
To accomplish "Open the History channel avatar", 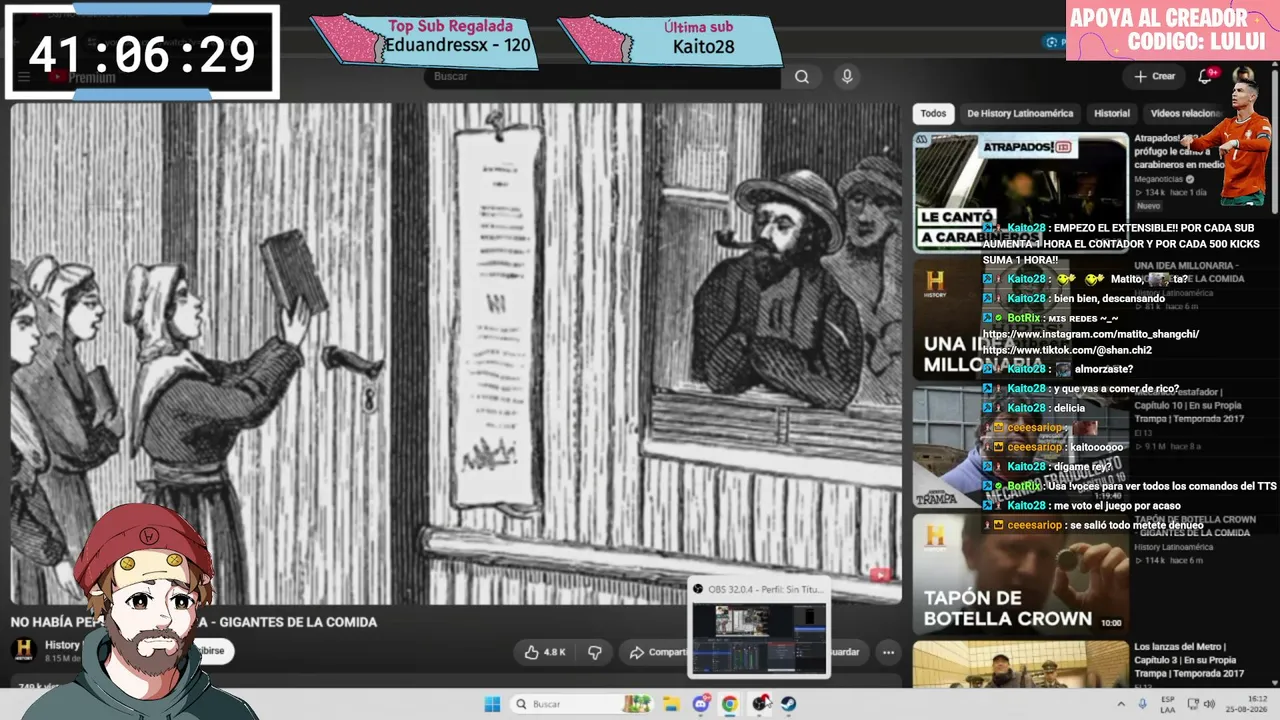I will (24, 650).
